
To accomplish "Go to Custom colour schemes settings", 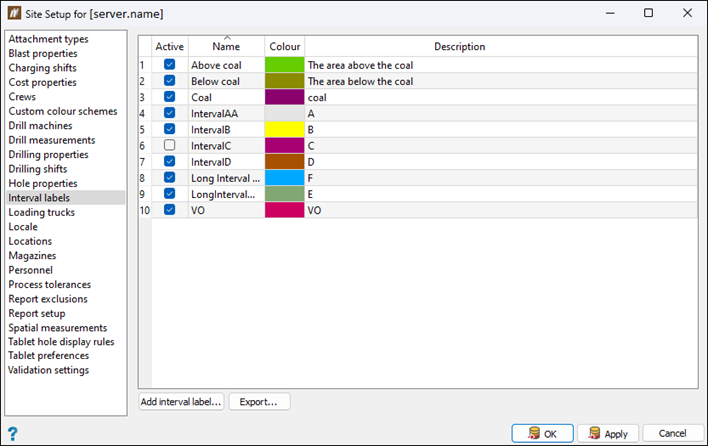I will coord(63,111).
